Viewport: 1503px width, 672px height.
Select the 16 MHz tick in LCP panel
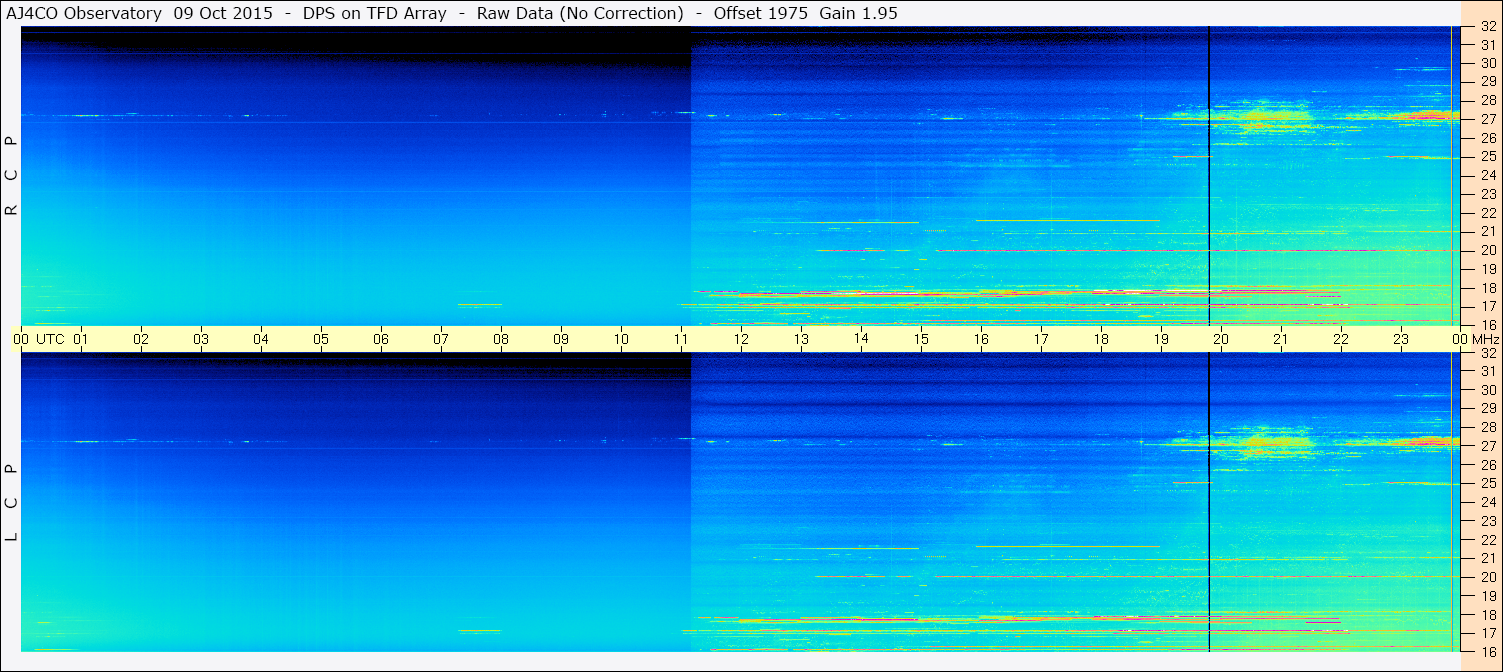tap(1487, 651)
